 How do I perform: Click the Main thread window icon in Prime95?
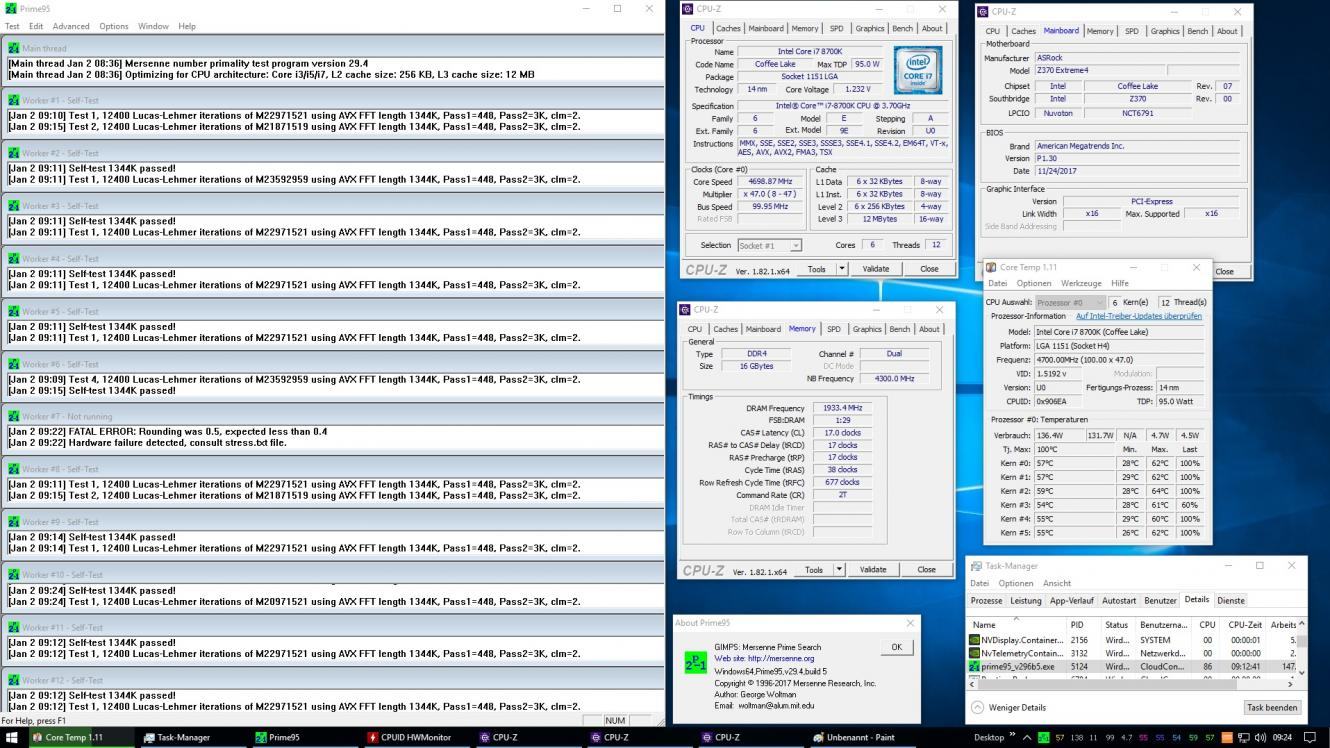point(14,48)
